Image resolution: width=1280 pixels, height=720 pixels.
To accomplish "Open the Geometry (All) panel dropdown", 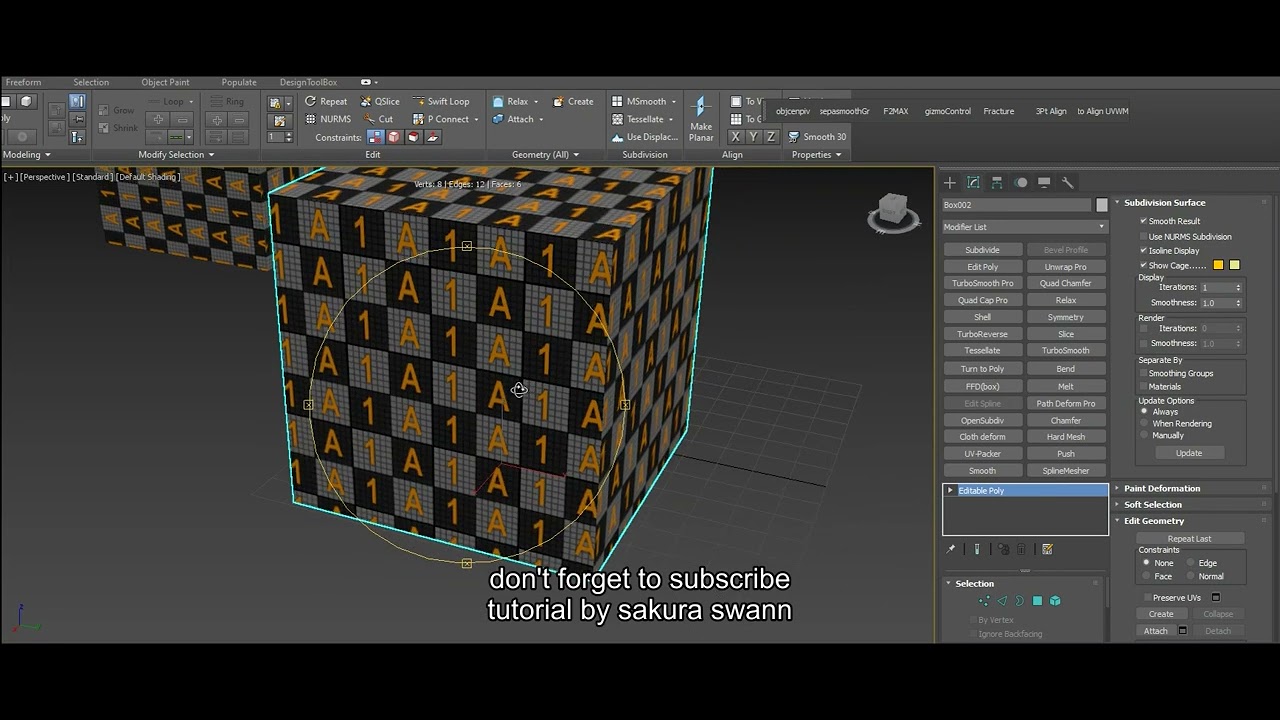I will point(545,155).
